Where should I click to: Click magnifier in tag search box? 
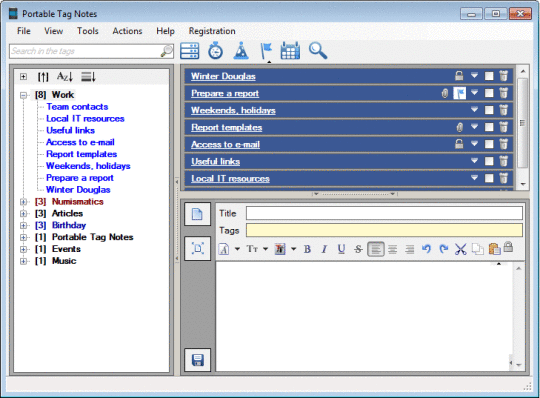tap(167, 51)
